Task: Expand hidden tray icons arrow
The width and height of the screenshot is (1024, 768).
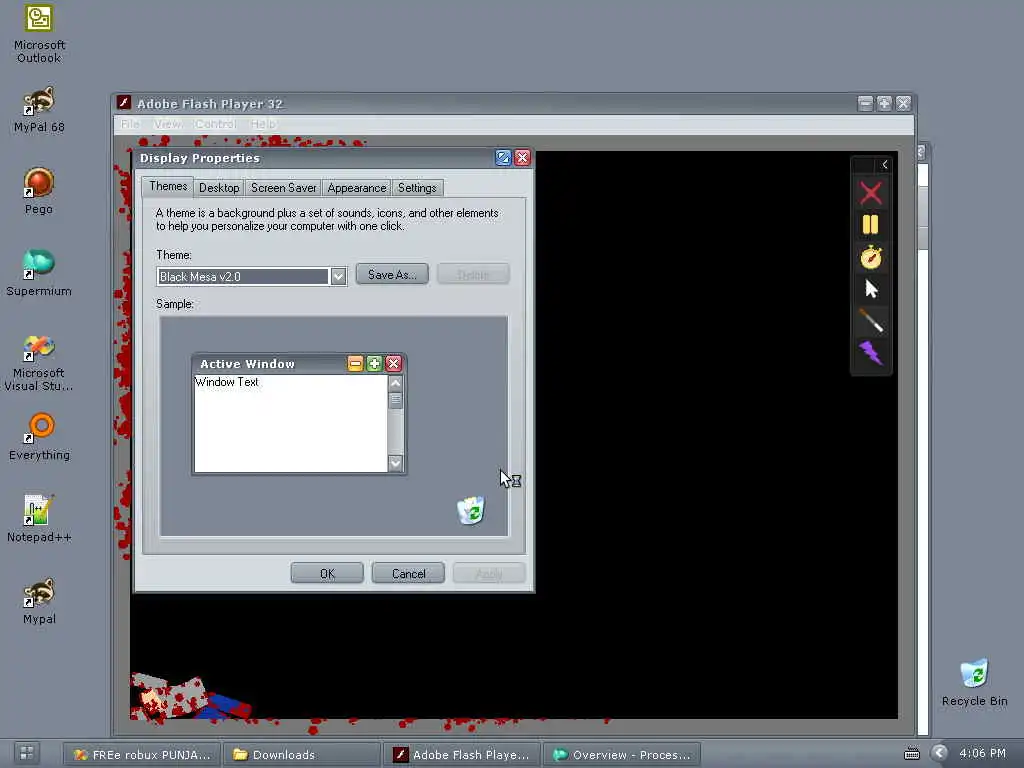Action: point(939,753)
